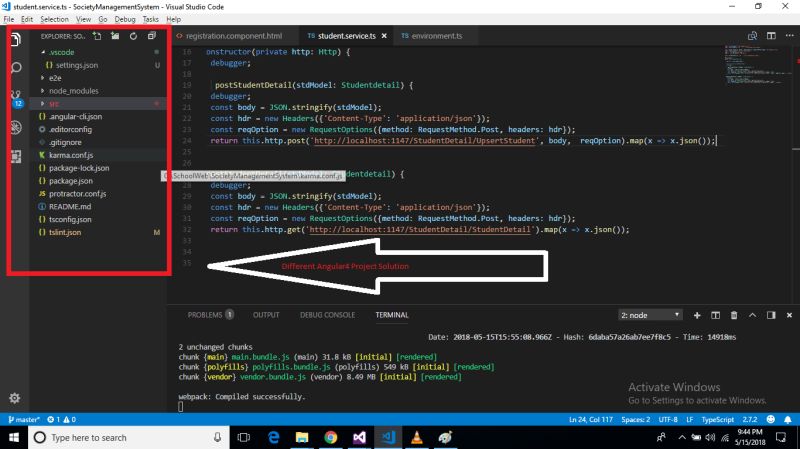This screenshot has width=800, height=449.
Task: Open errors and warnings count in status bar
Action: point(61,419)
